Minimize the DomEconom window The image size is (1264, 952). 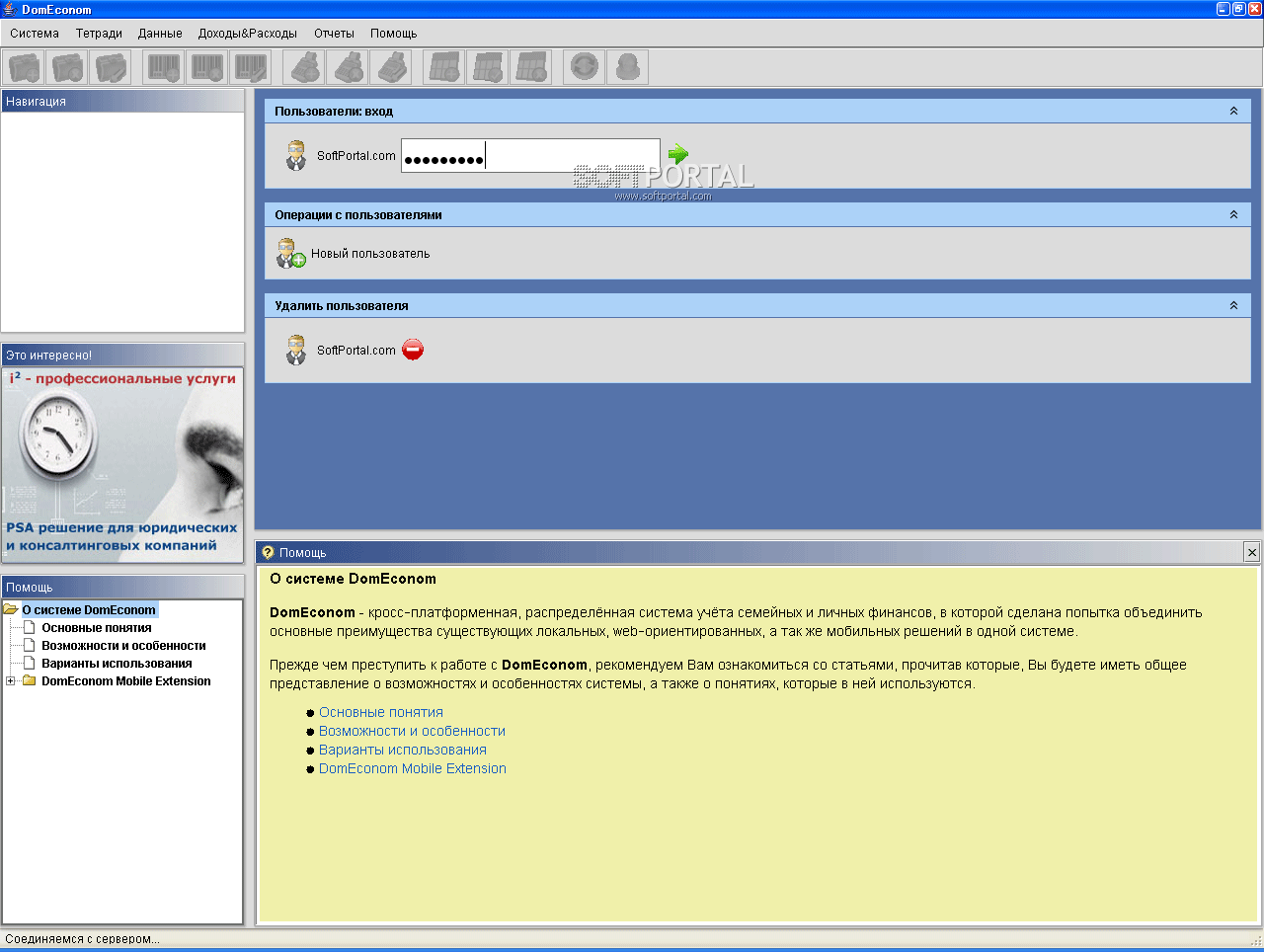(x=1223, y=9)
